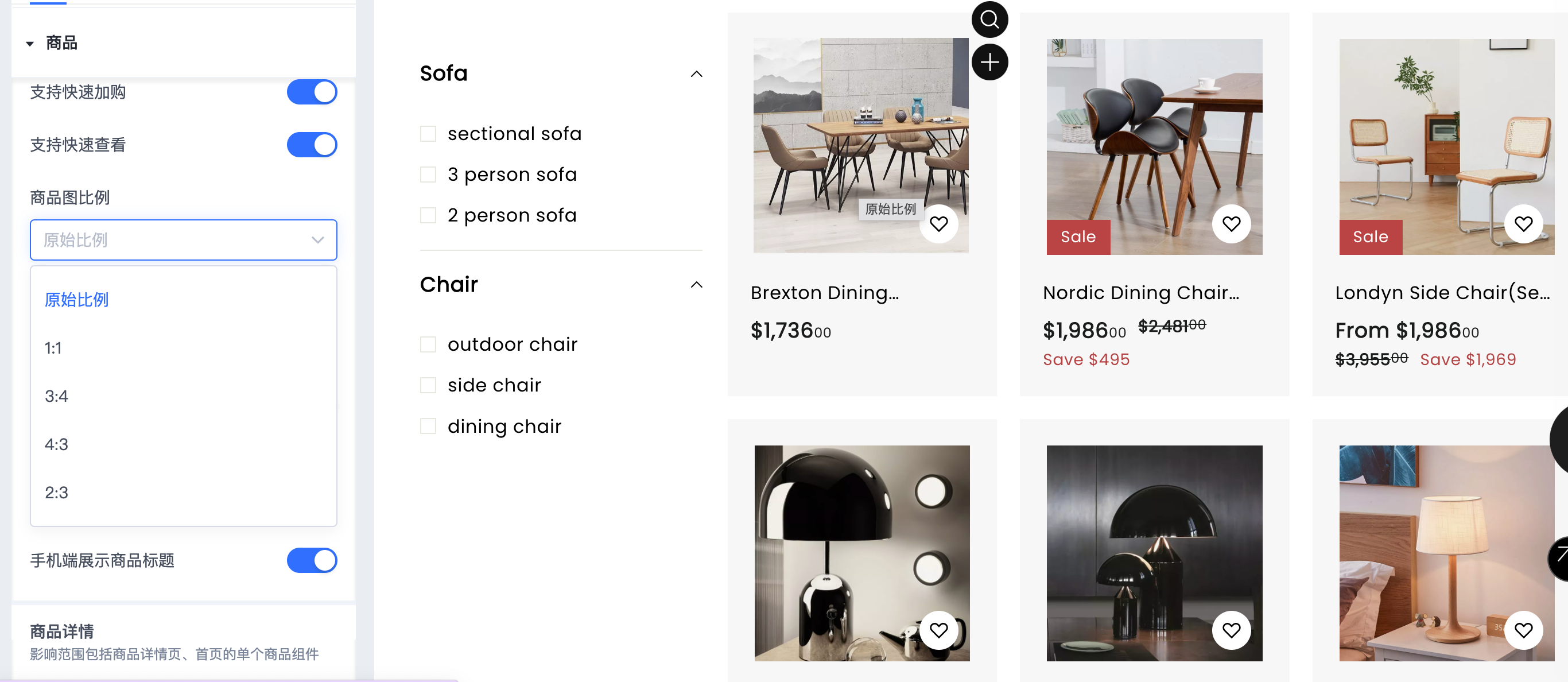Collapse the Chair filter group chevron

coord(696,285)
